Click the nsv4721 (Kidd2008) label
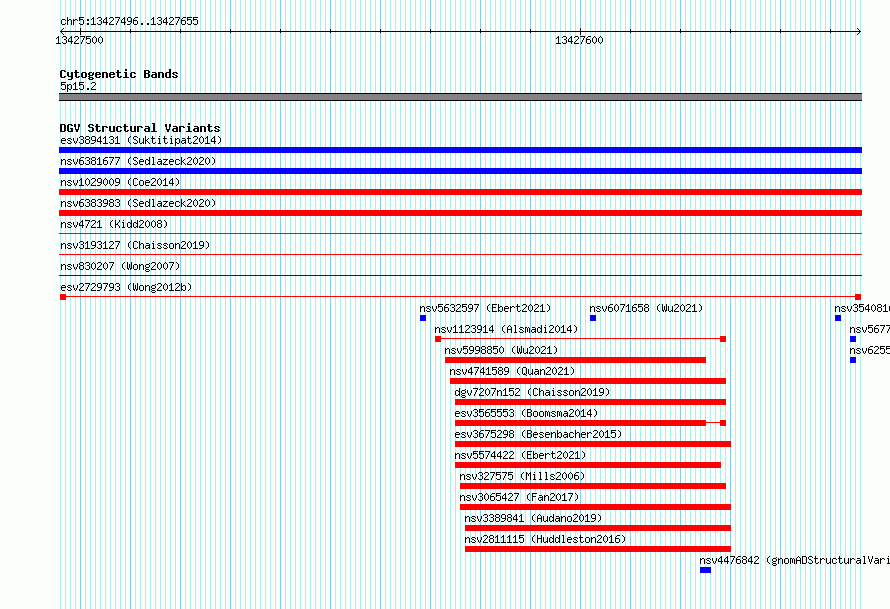This screenshot has width=890, height=609. click(114, 224)
